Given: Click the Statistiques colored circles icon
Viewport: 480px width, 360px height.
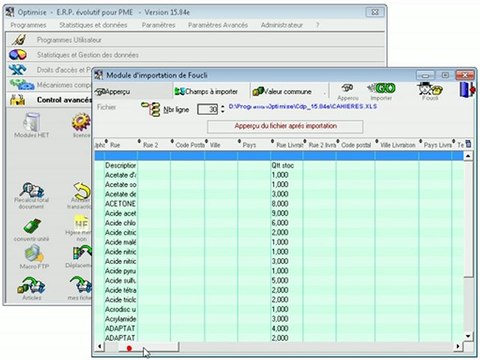Looking at the screenshot, I should (x=18, y=55).
